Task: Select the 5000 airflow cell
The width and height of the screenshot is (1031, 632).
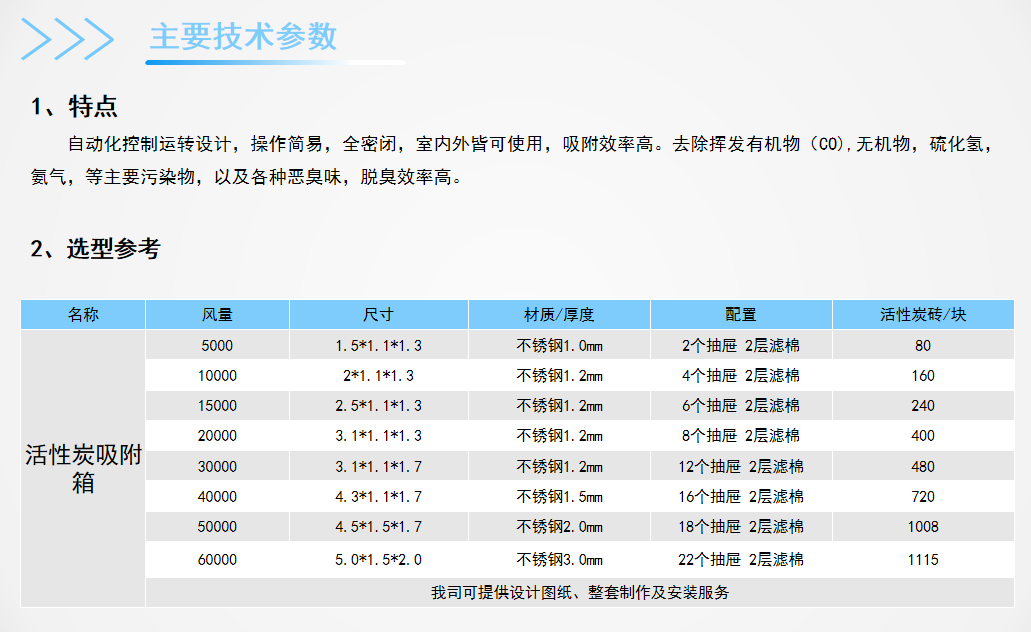Action: click(x=217, y=346)
